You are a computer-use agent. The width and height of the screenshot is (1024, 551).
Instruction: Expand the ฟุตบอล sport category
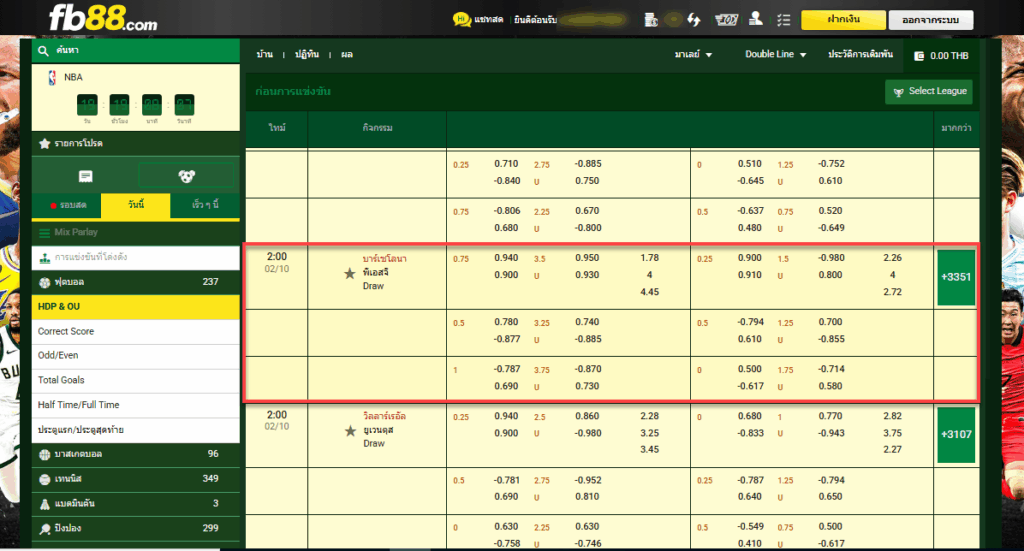(136, 282)
